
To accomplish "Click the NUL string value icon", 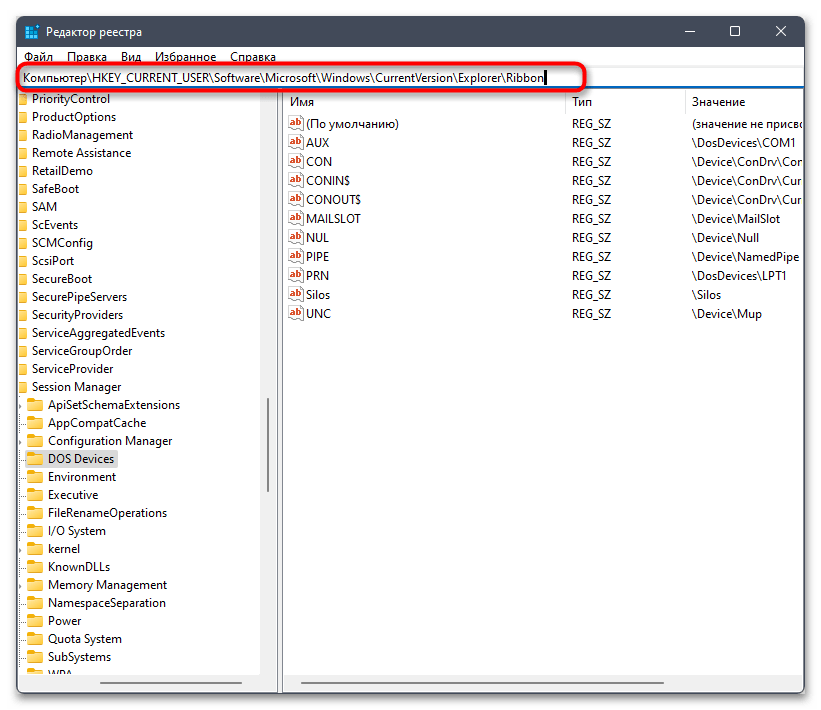I will [x=296, y=237].
